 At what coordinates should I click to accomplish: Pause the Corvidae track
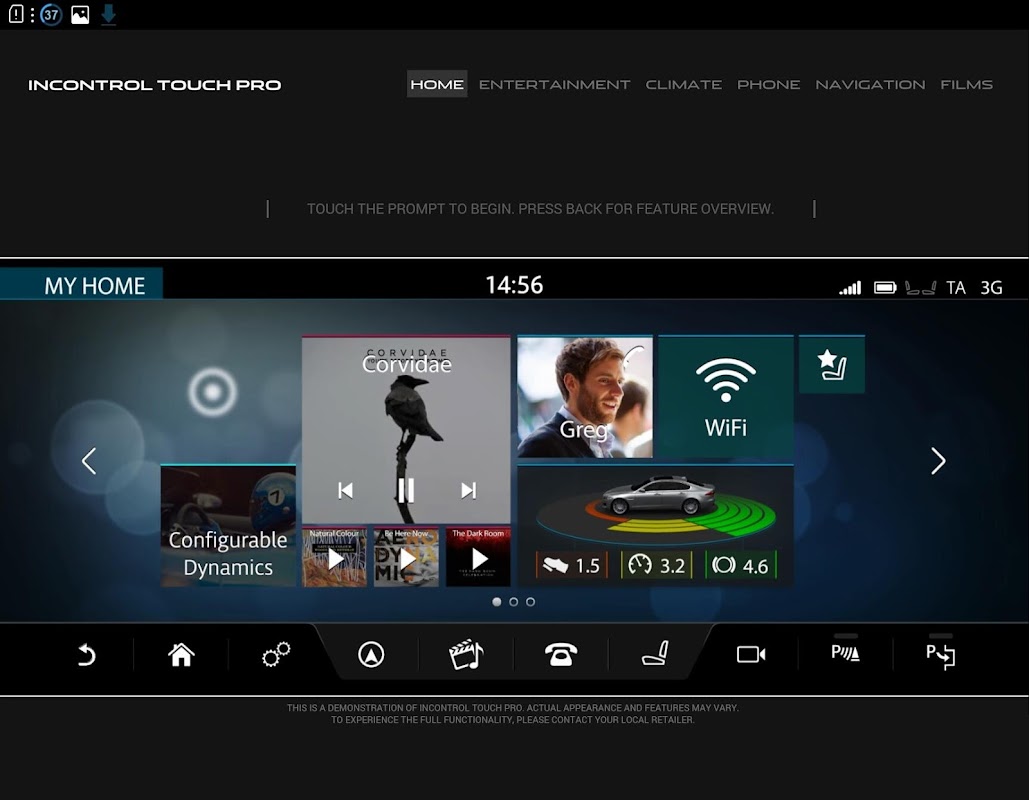(x=406, y=490)
